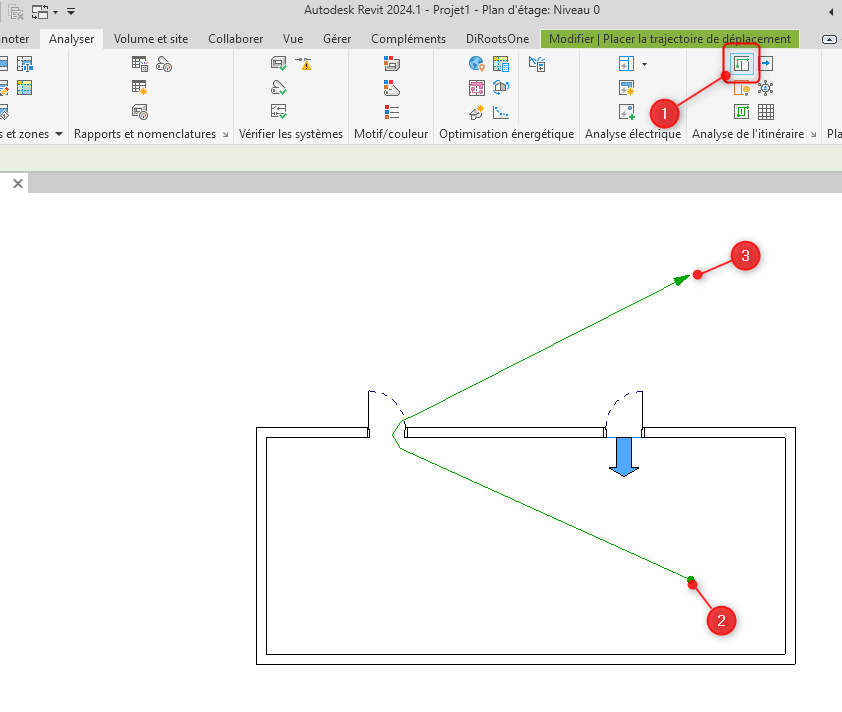Close the current view tab with X

(17, 184)
